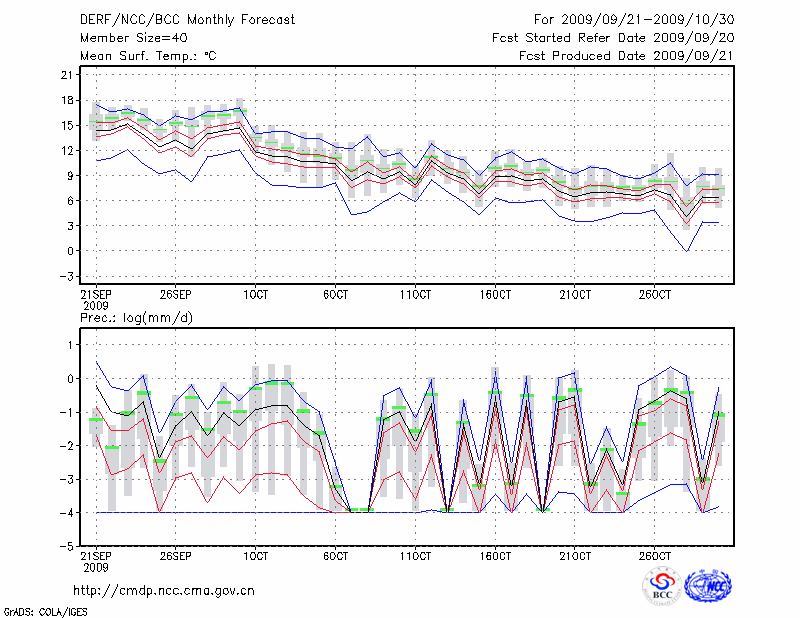Click the Member Size=40 label
This screenshot has width=800, height=618.
point(127,38)
